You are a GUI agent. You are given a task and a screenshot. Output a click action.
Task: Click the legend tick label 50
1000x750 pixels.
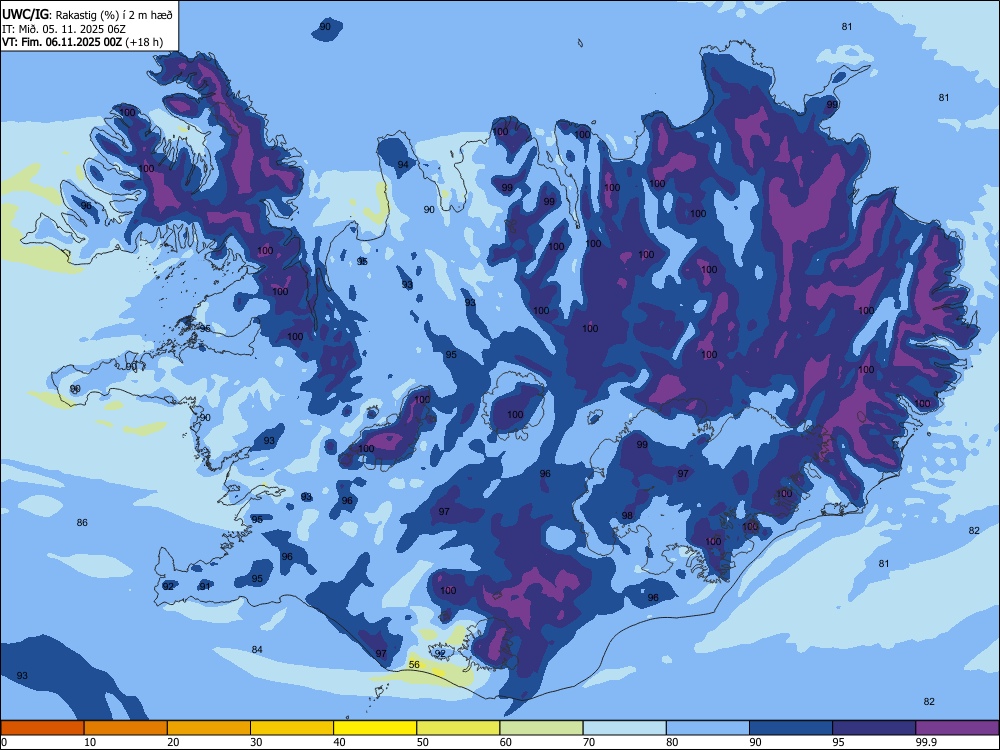(x=423, y=742)
